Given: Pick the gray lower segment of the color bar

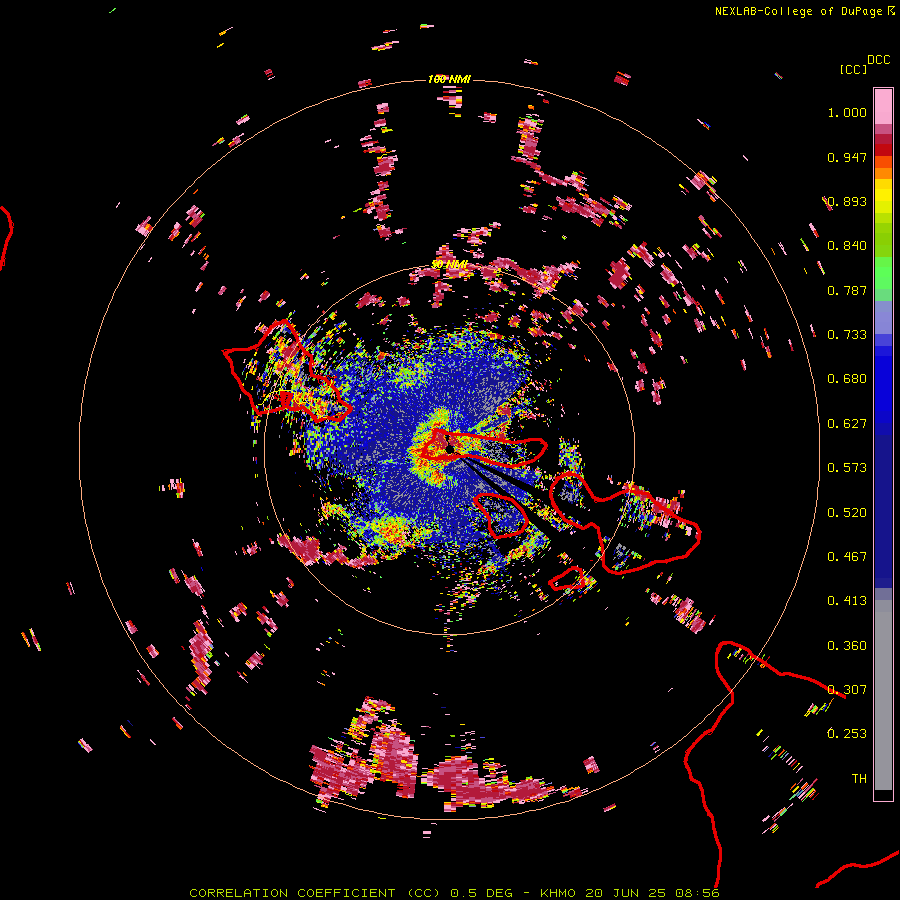Looking at the screenshot, I should click(883, 695).
